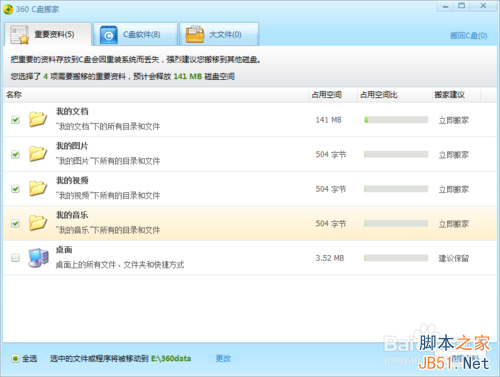Image resolution: width=500 pixels, height=377 pixels.
Task: Uncheck the 我的视频 checkbox
Action: (15, 189)
